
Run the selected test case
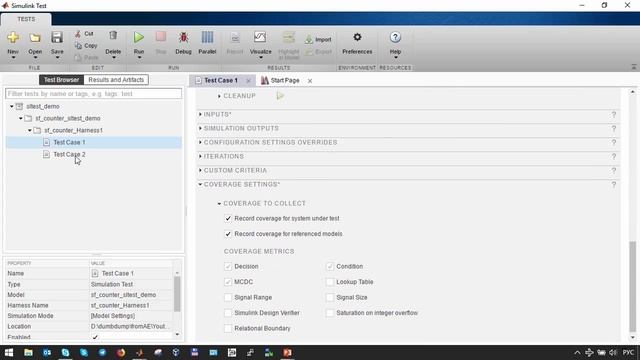[x=139, y=38]
